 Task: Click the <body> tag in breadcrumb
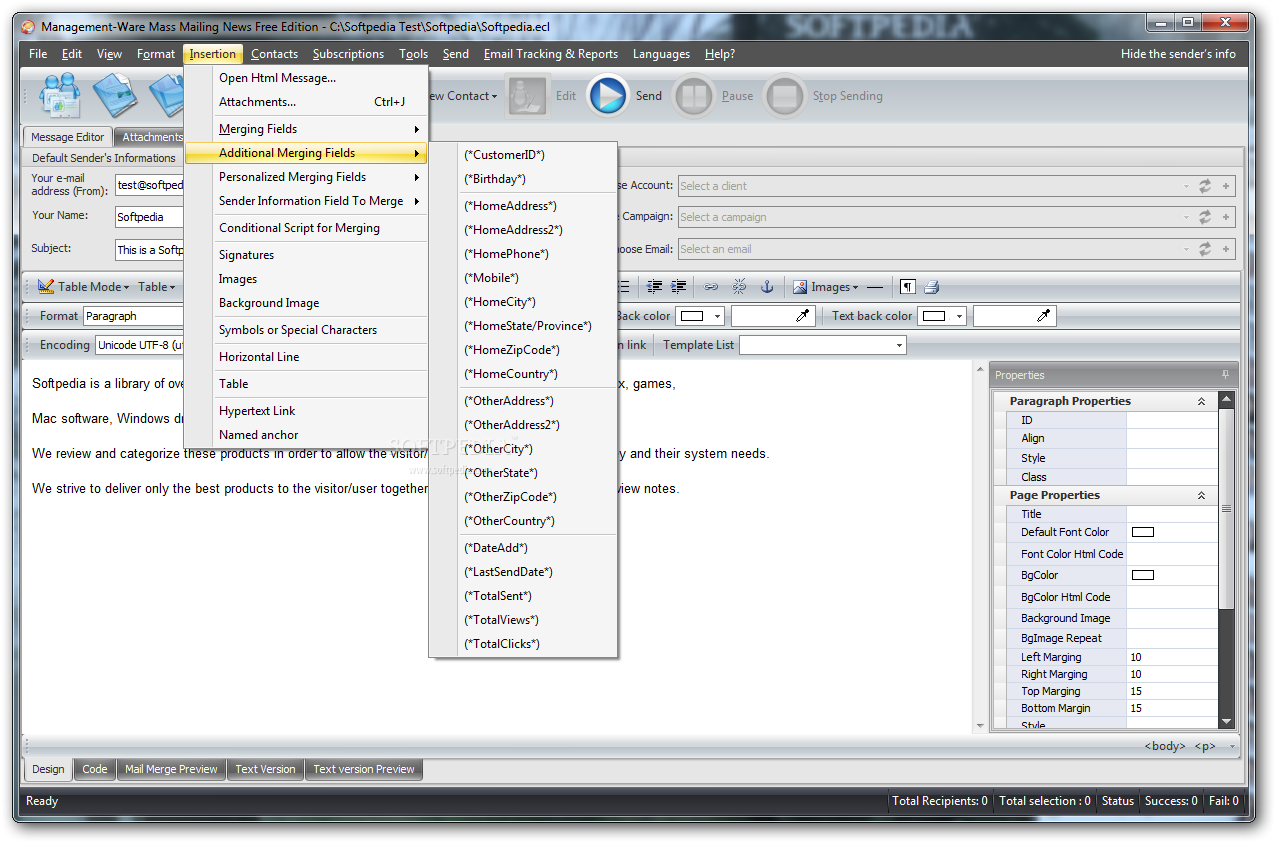point(1165,746)
